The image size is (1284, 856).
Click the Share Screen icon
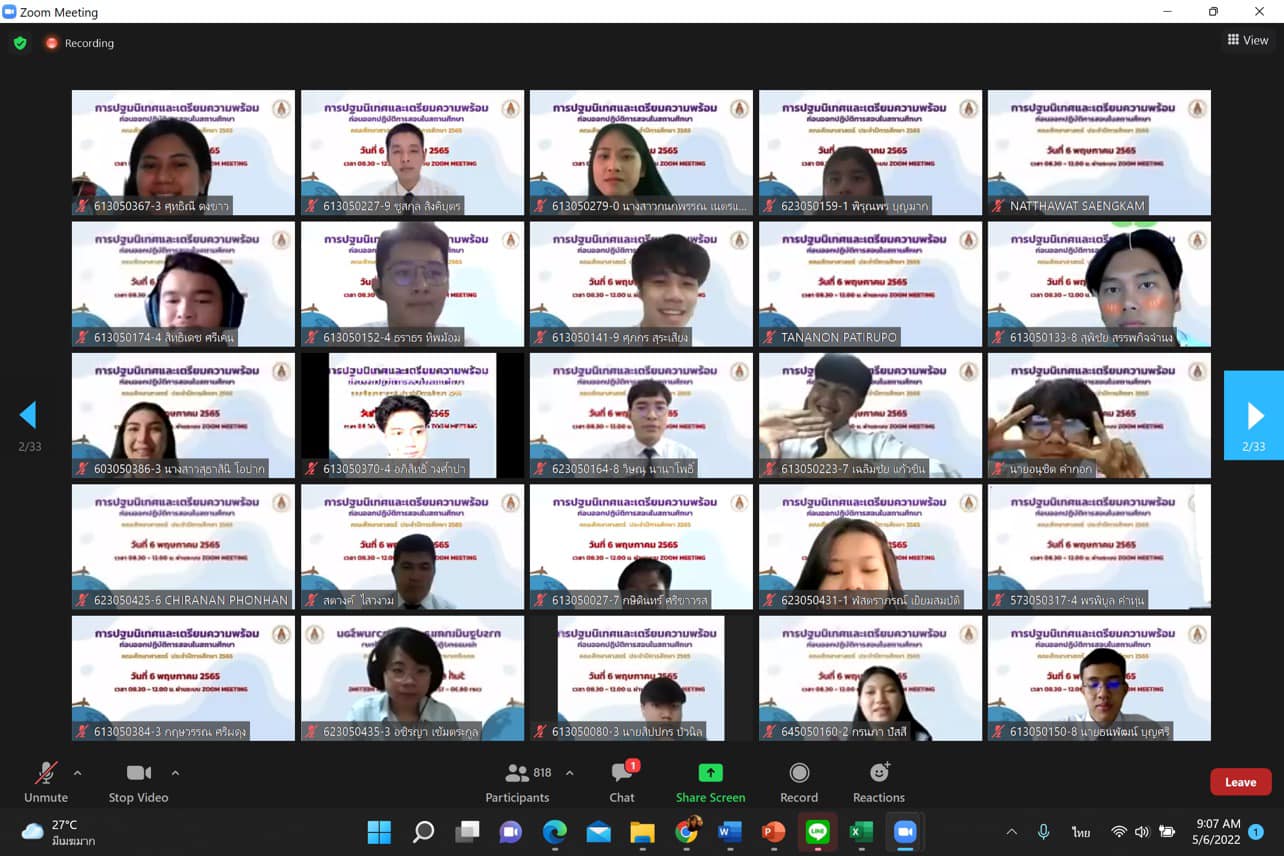coord(710,773)
